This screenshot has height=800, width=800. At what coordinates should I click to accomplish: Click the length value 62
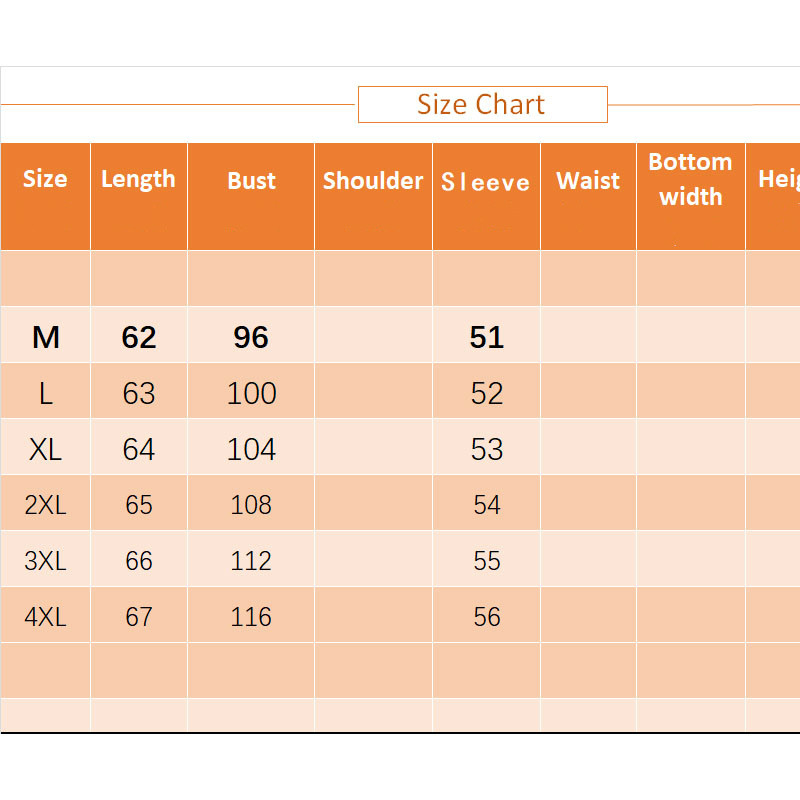tap(139, 338)
